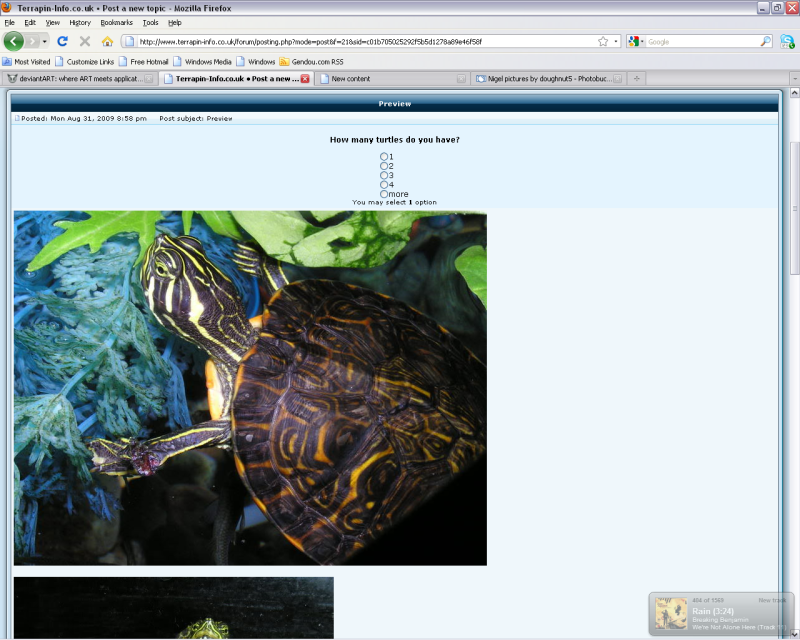Click the Rain (3:24) track title popup

coord(713,611)
